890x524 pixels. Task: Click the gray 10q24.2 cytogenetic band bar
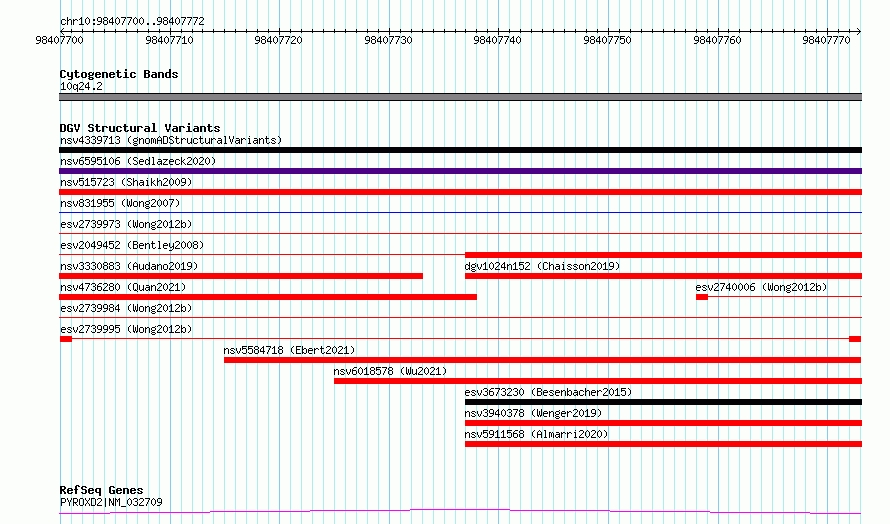pos(460,97)
